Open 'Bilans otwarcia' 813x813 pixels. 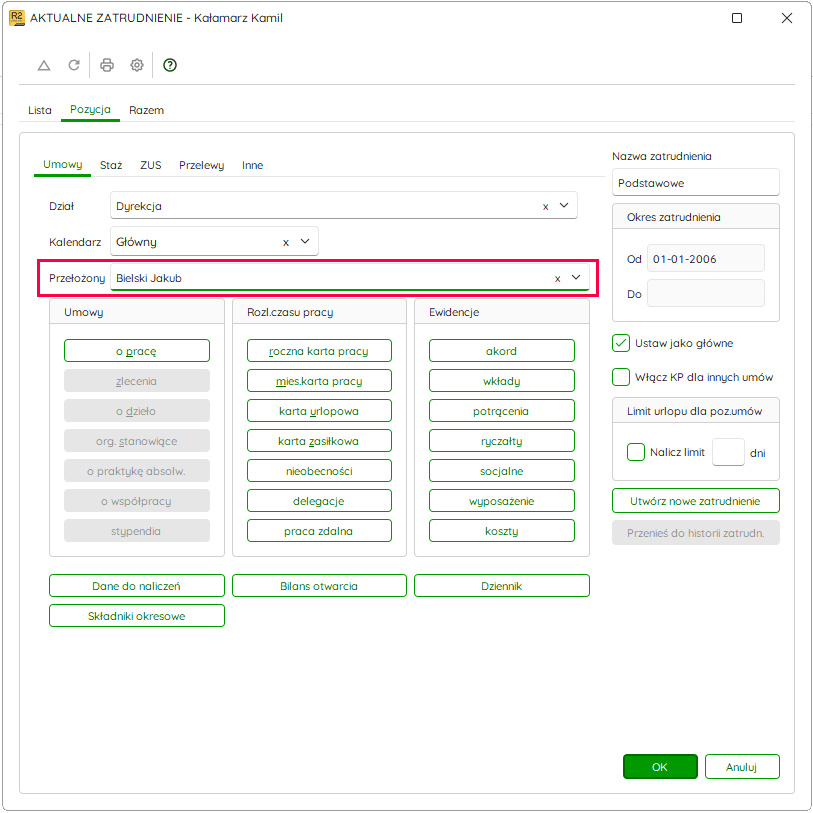pos(319,586)
